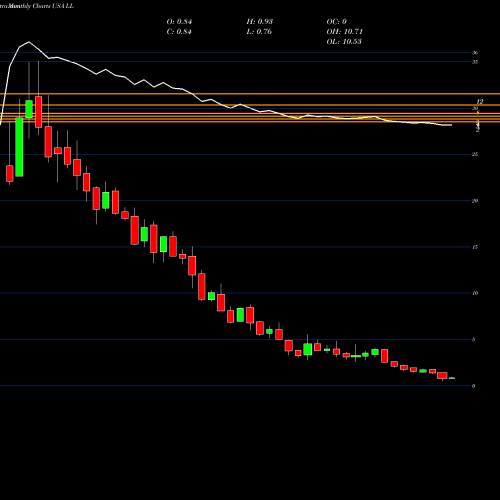Click the 'OH: 10.71' readout
This screenshot has width=500, height=500.
[345, 32]
